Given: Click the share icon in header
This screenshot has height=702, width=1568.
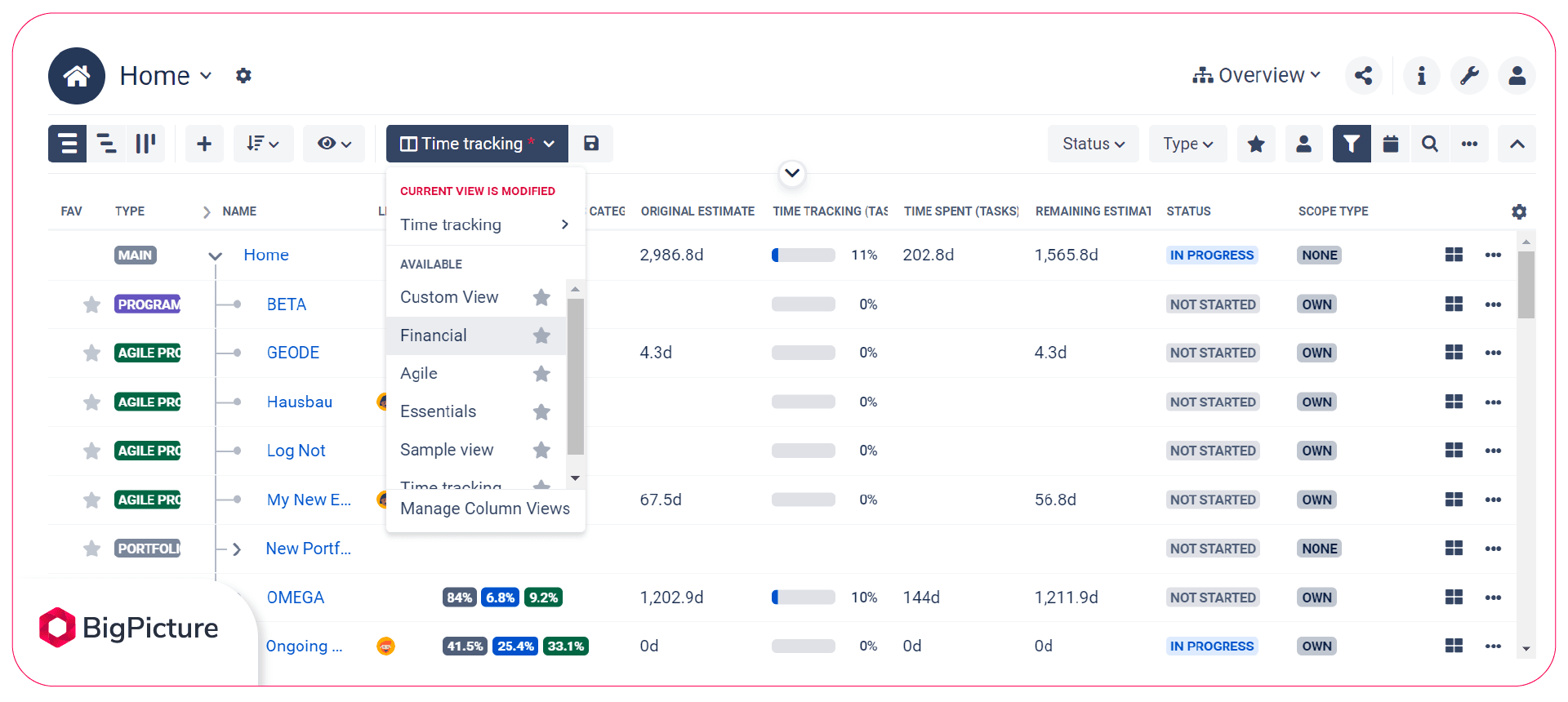Looking at the screenshot, I should pyautogui.click(x=1363, y=76).
